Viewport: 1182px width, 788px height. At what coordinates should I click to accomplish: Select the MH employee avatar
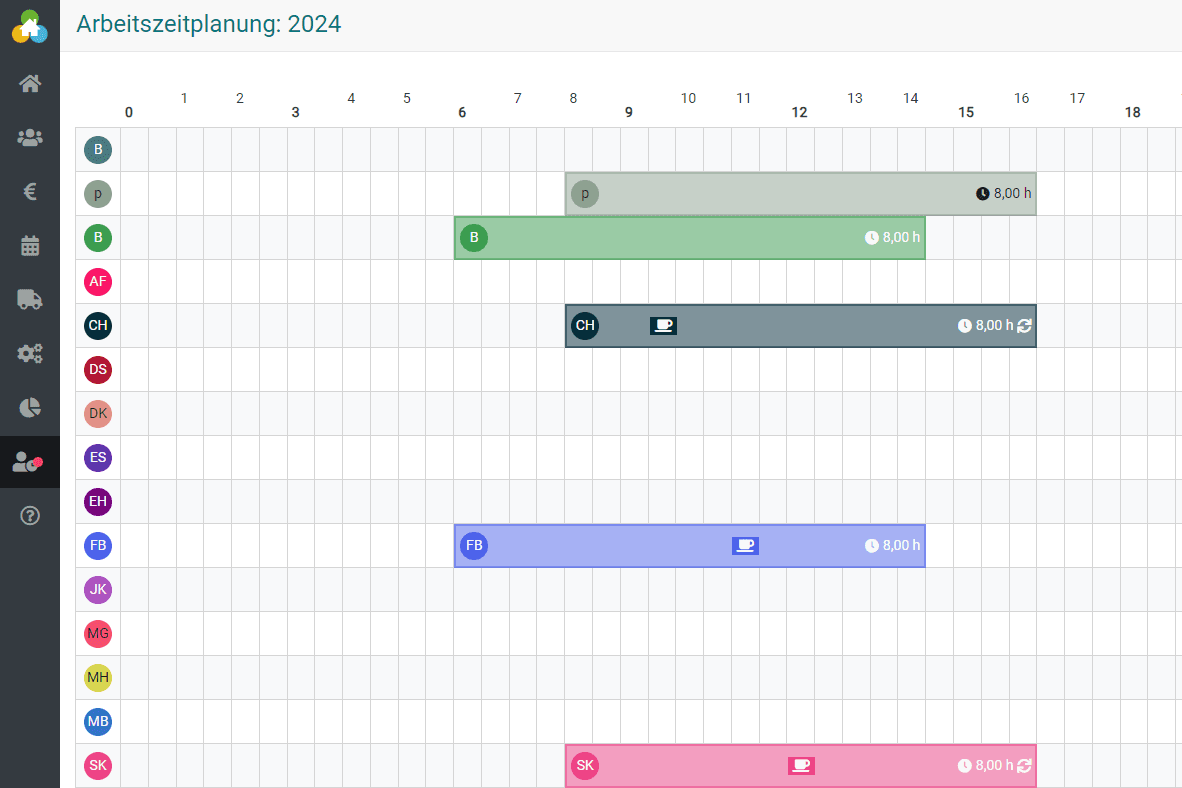click(98, 678)
